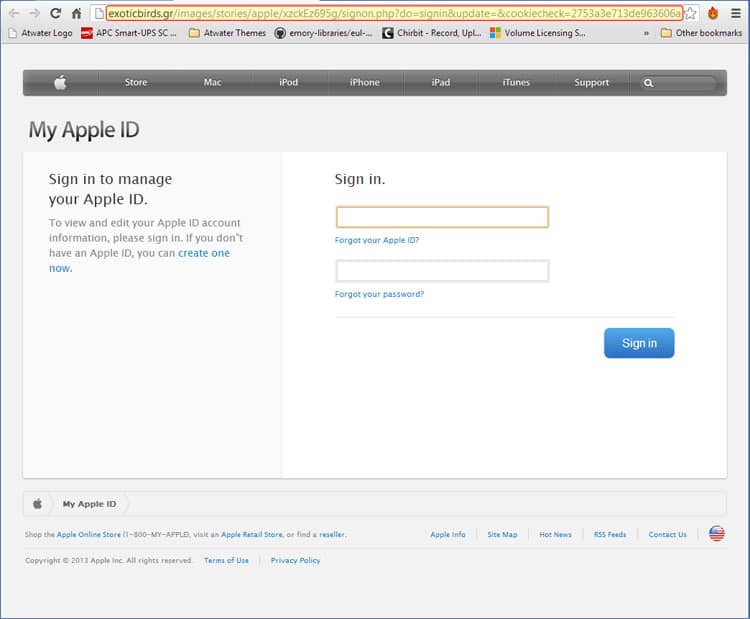The image size is (750, 619).
Task: Click the browser address bar URL
Action: [x=394, y=13]
